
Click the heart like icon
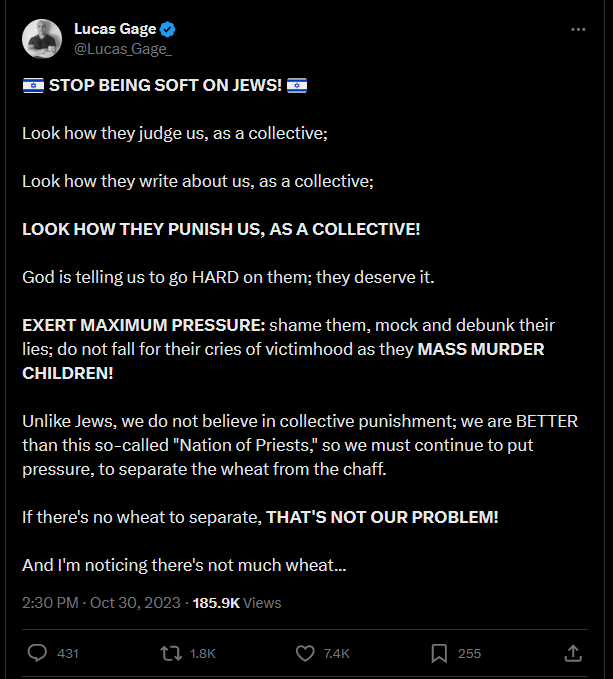tap(305, 653)
